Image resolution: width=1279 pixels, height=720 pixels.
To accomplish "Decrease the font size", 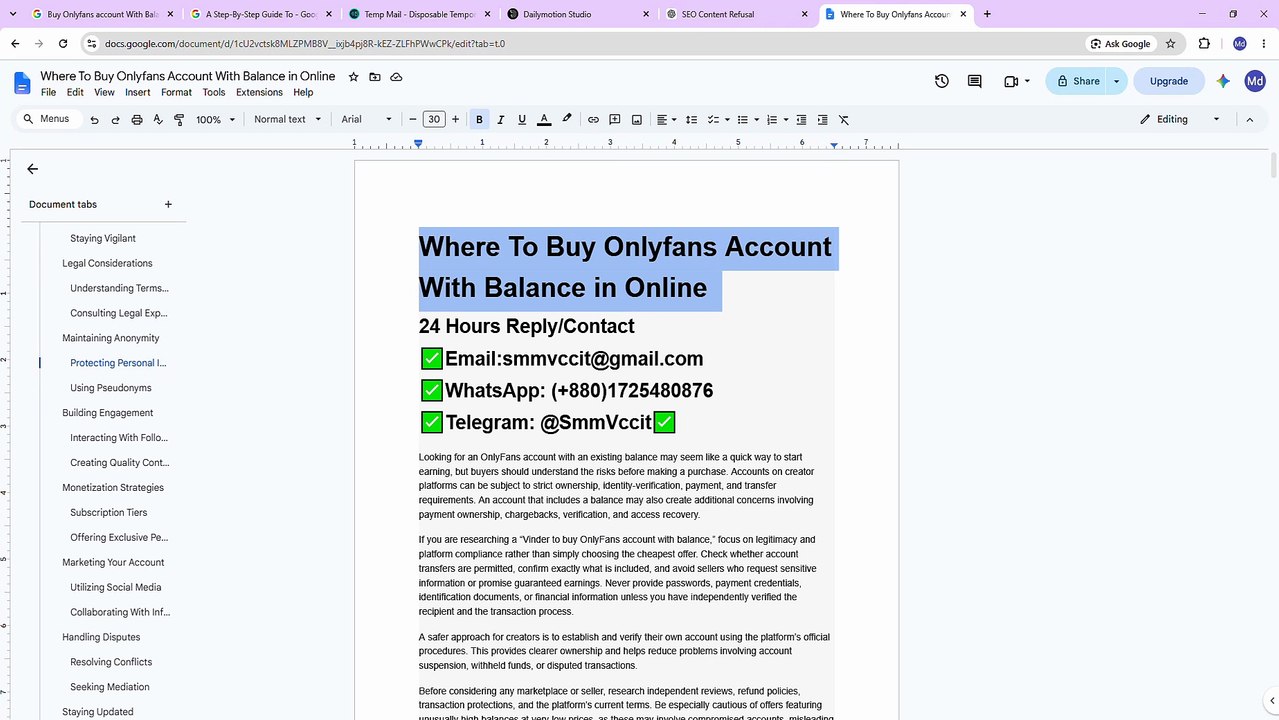I will pyautogui.click(x=413, y=119).
